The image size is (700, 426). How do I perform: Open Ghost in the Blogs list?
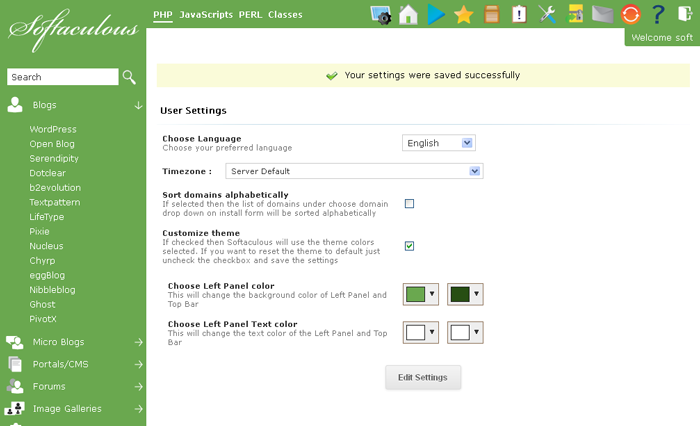(42, 305)
